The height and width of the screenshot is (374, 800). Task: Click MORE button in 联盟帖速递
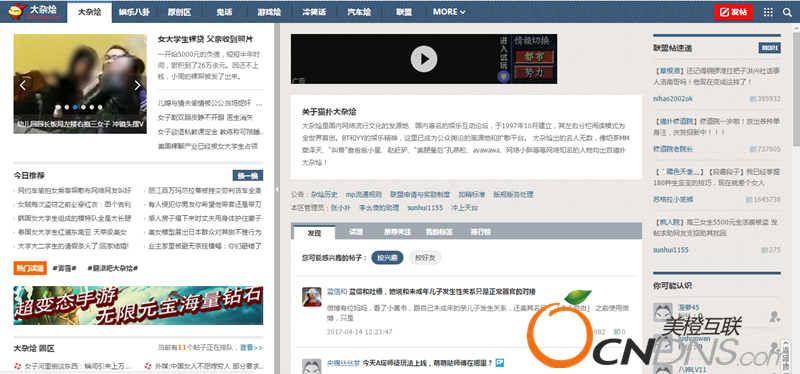point(769,48)
